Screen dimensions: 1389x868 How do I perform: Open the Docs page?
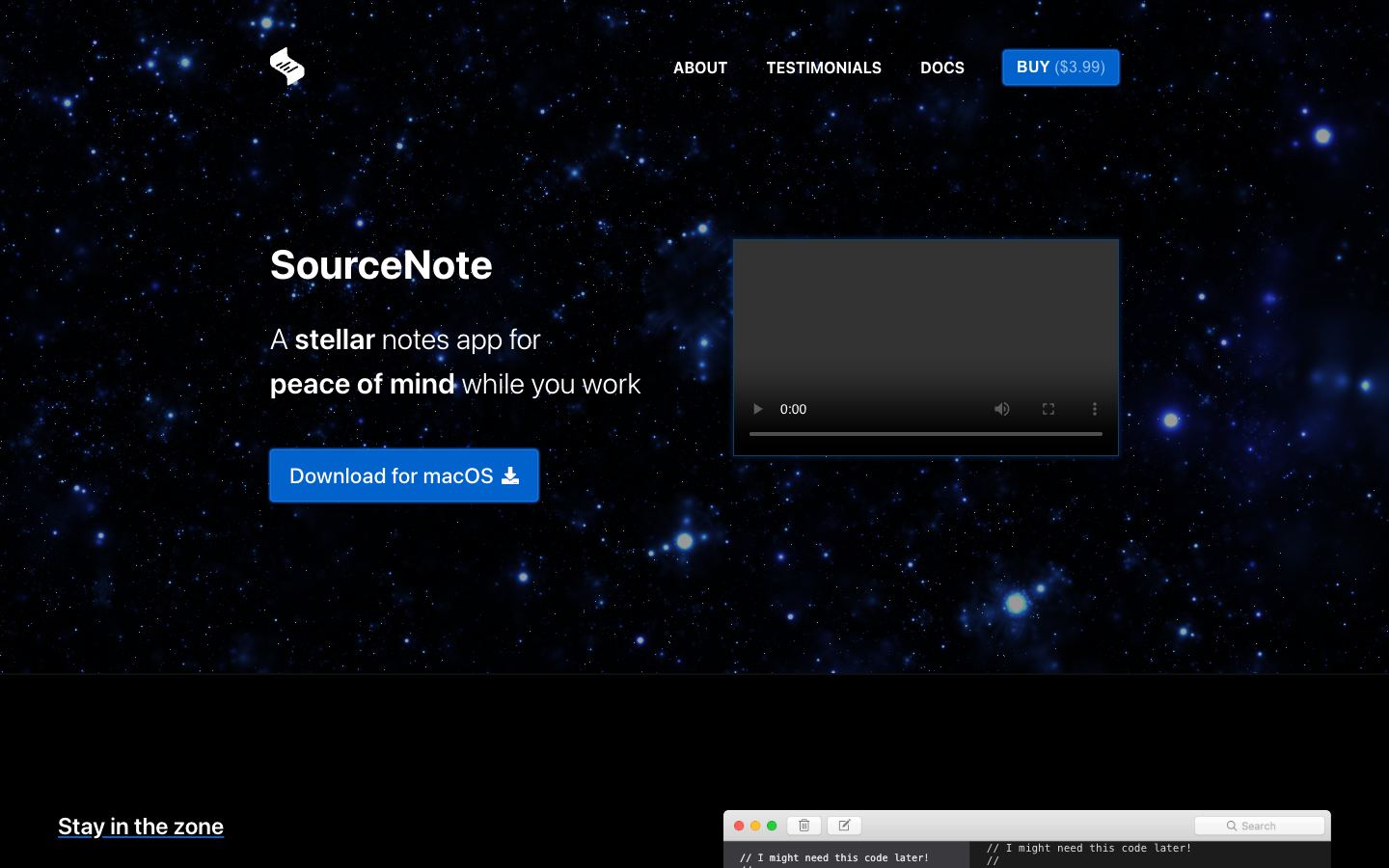tap(942, 68)
